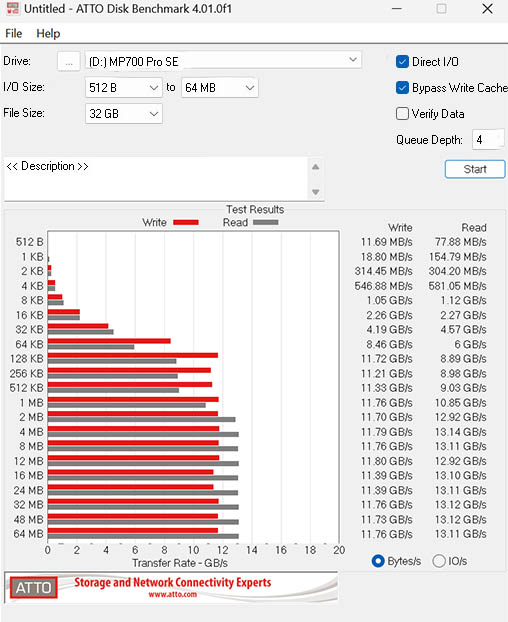Open the www.atto.com link
This screenshot has width=508, height=622.
click(173, 594)
